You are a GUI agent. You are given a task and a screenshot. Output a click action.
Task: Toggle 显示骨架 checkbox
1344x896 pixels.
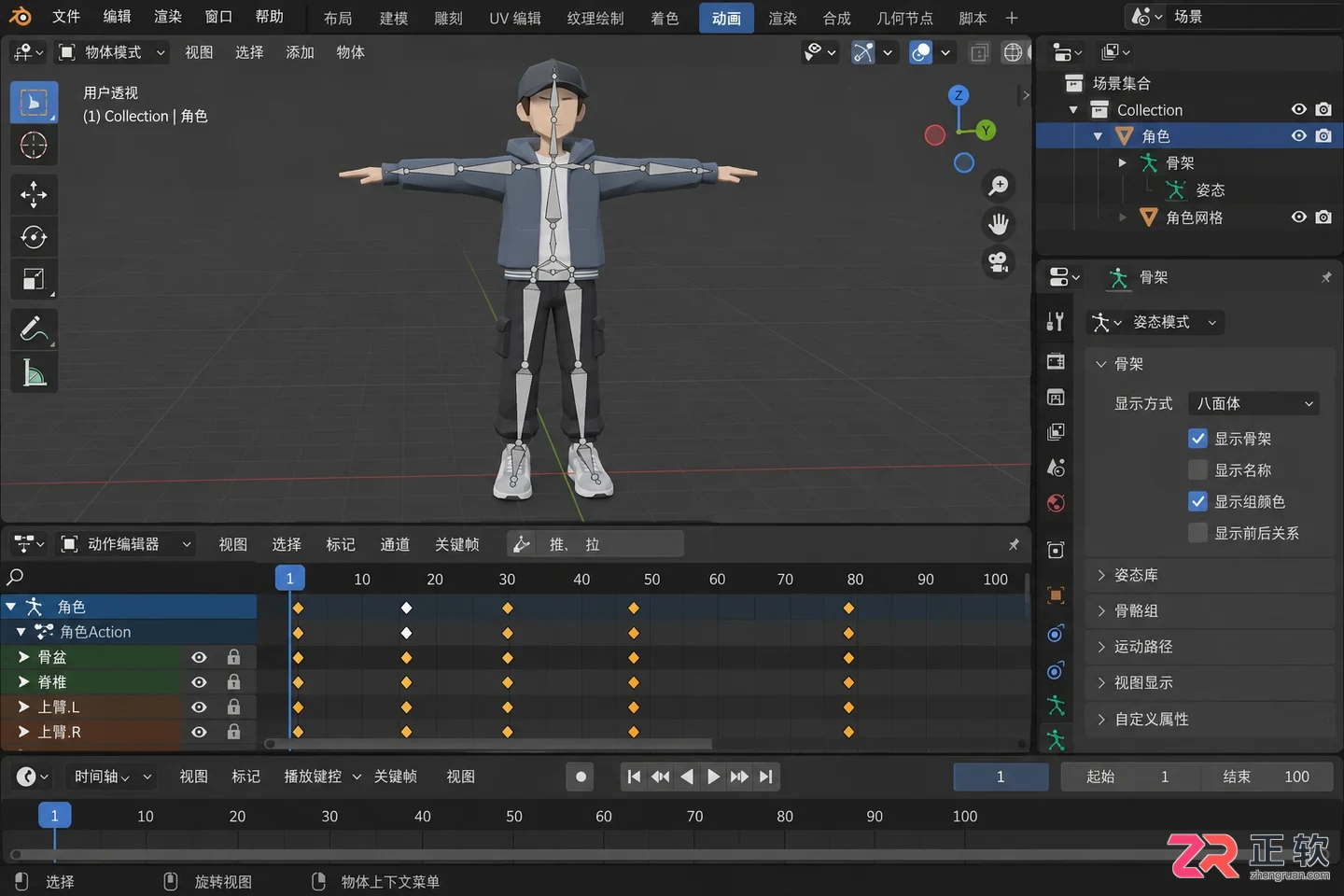pos(1197,438)
